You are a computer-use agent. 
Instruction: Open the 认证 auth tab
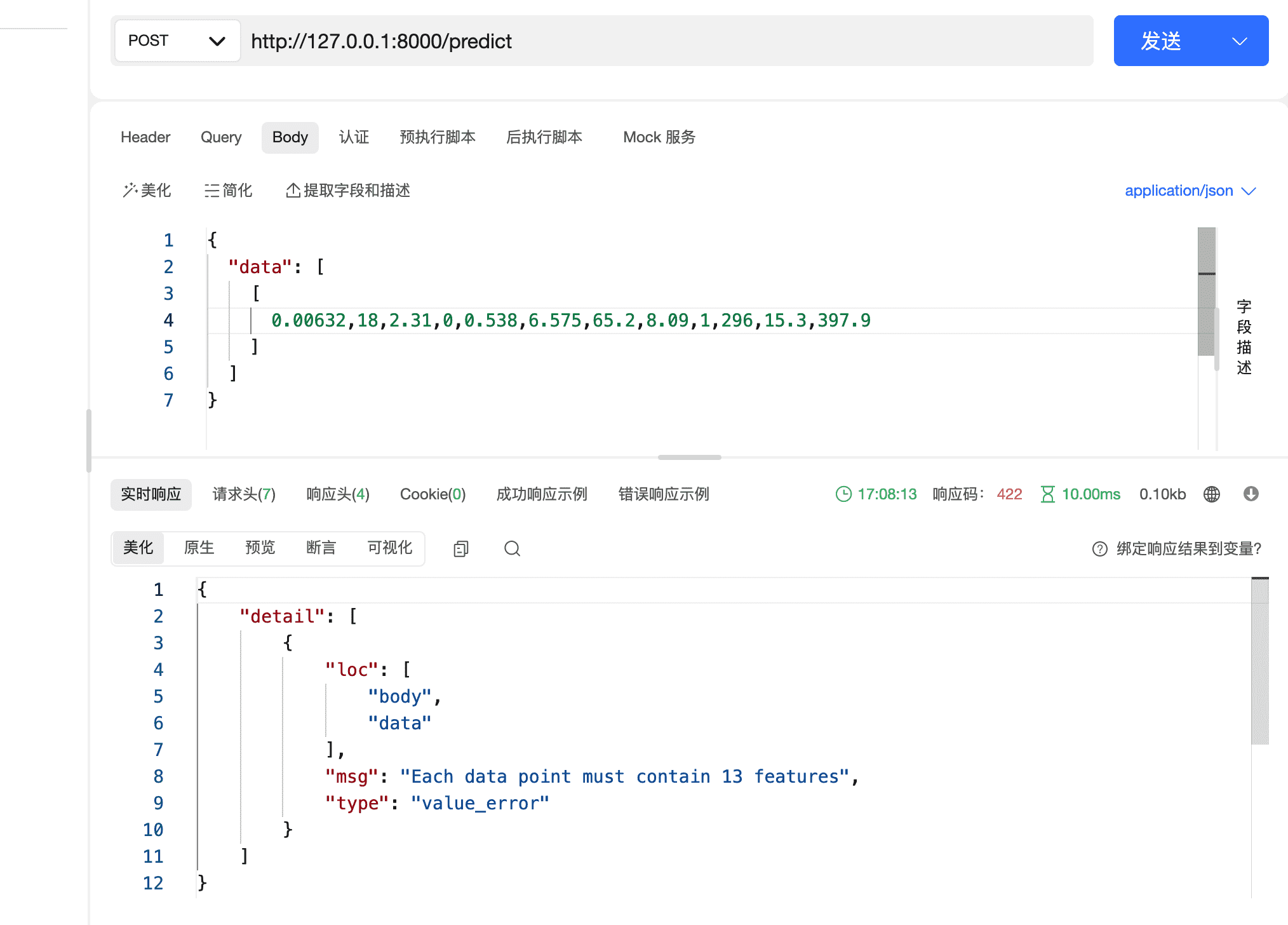(x=354, y=137)
